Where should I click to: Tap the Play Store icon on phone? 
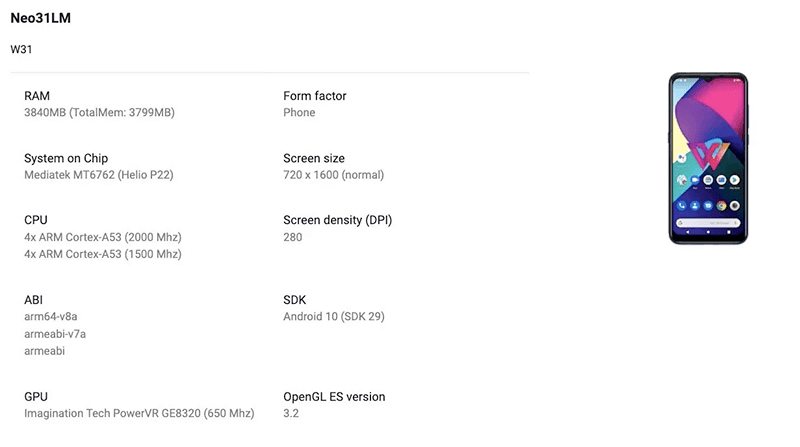(x=734, y=182)
